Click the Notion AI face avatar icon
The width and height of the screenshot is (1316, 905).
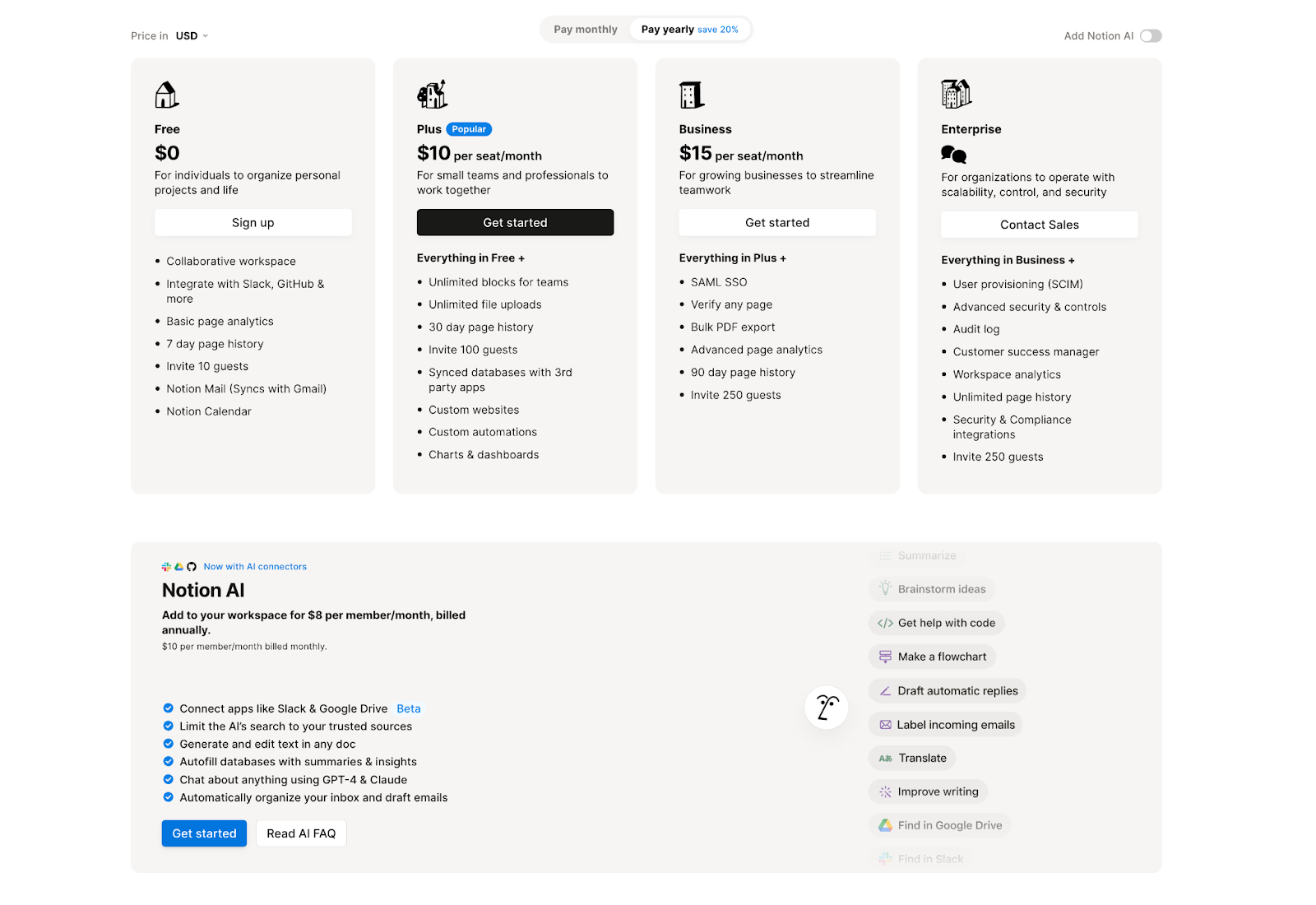(x=827, y=707)
